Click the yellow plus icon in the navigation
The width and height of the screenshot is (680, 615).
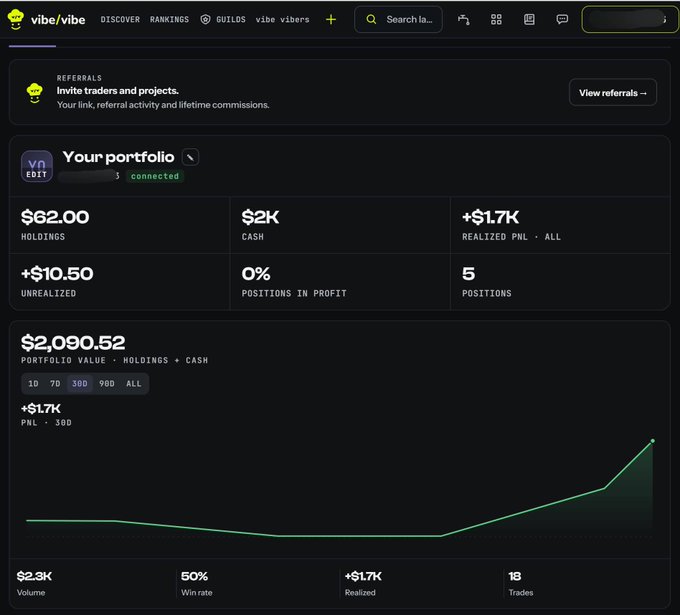[331, 20]
